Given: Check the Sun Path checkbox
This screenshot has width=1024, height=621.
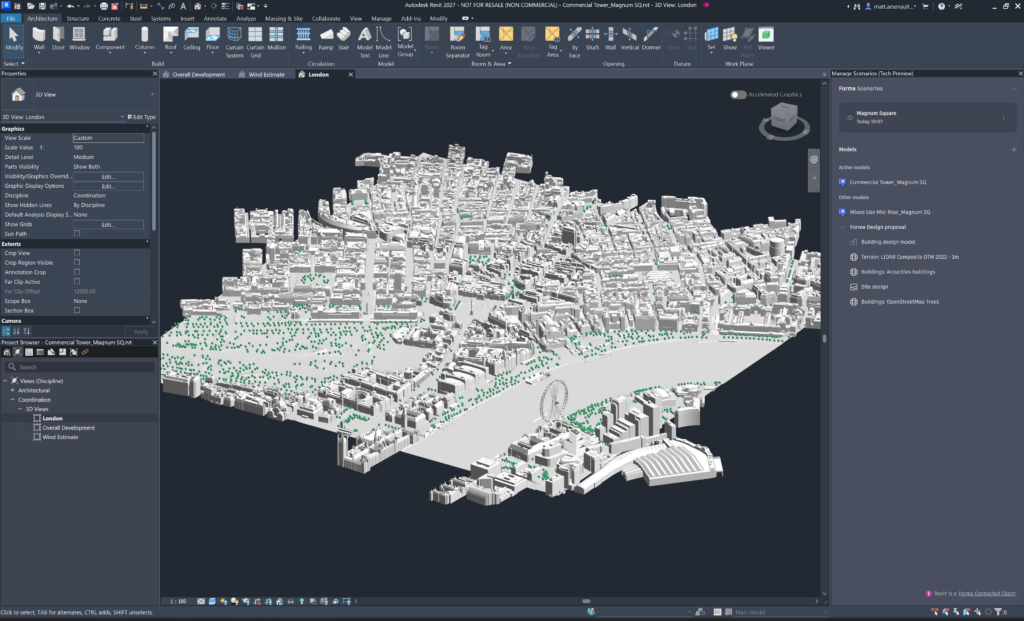Looking at the screenshot, I should [x=77, y=233].
